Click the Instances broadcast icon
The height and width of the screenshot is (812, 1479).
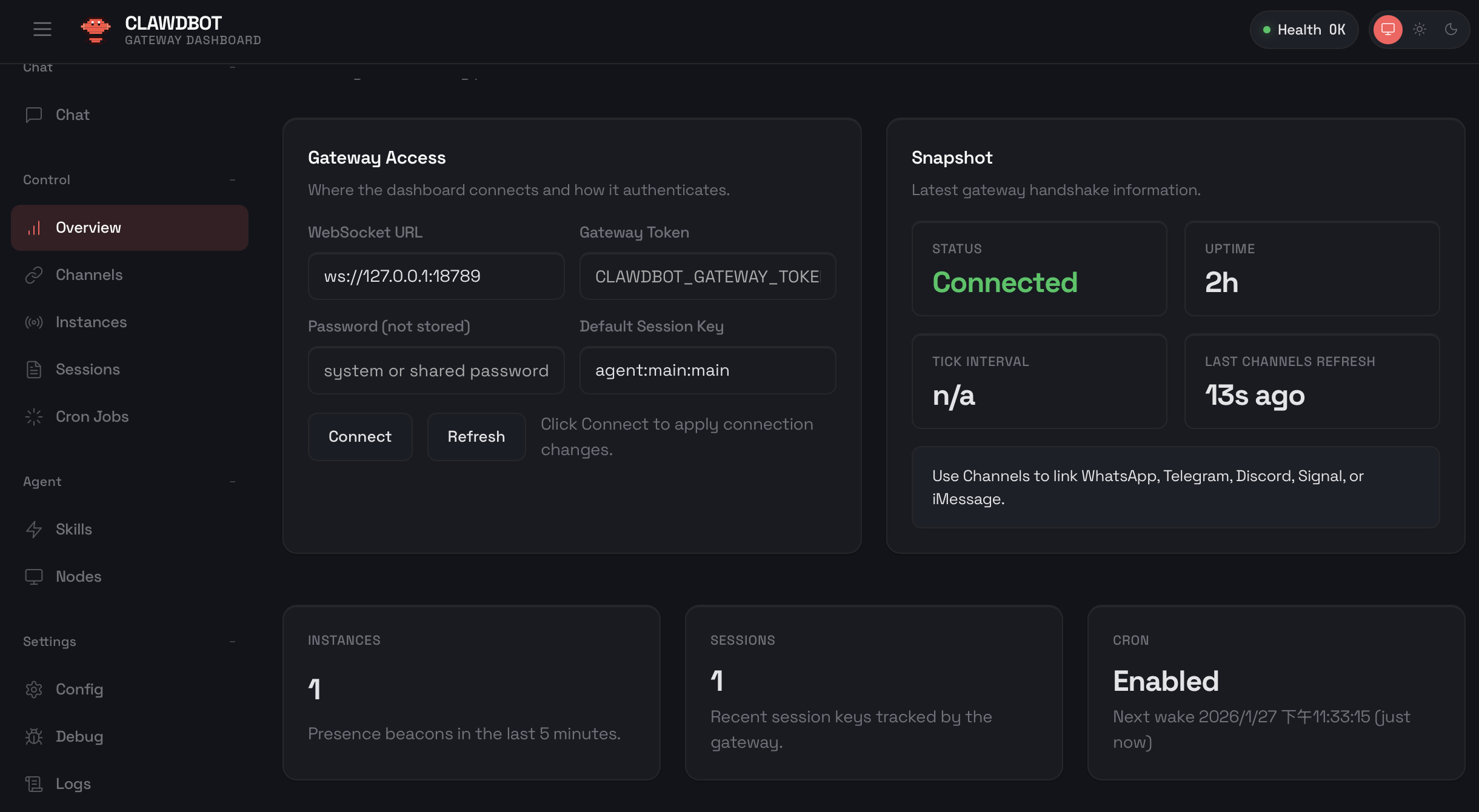pos(33,322)
